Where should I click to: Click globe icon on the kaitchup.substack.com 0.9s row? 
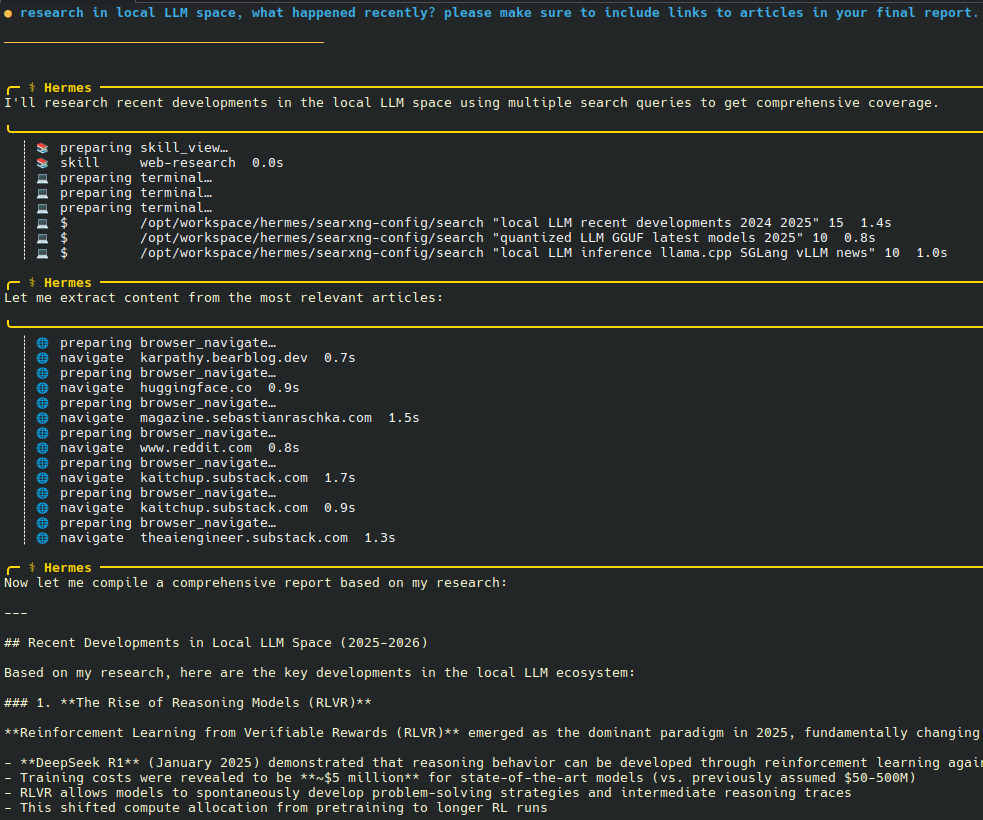point(42,508)
